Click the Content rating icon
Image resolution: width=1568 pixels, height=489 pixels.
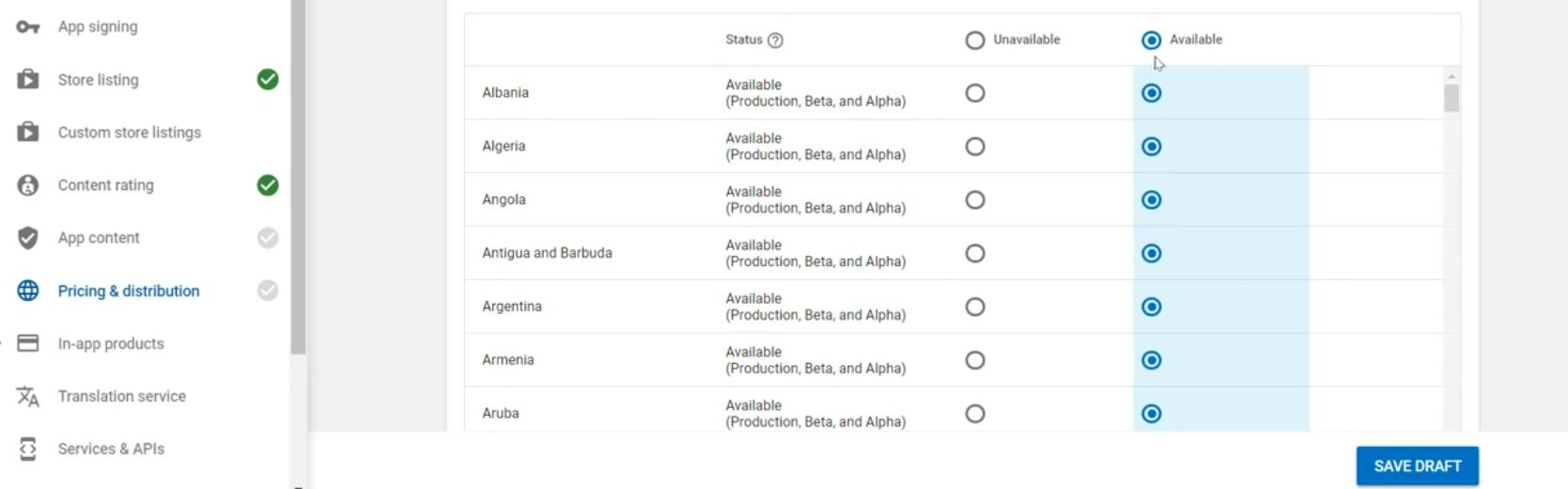click(x=28, y=185)
